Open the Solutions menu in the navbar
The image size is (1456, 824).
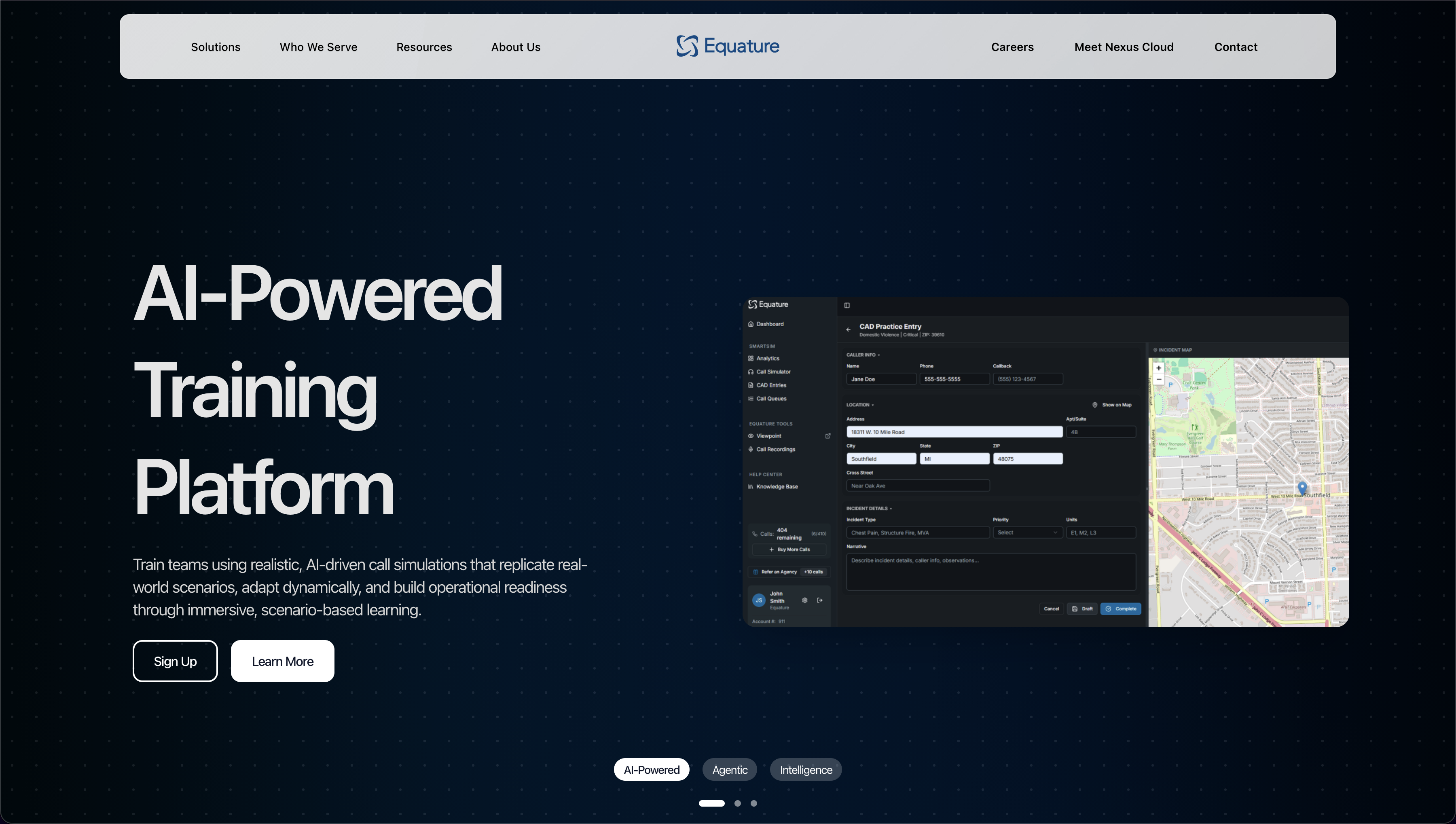point(215,47)
